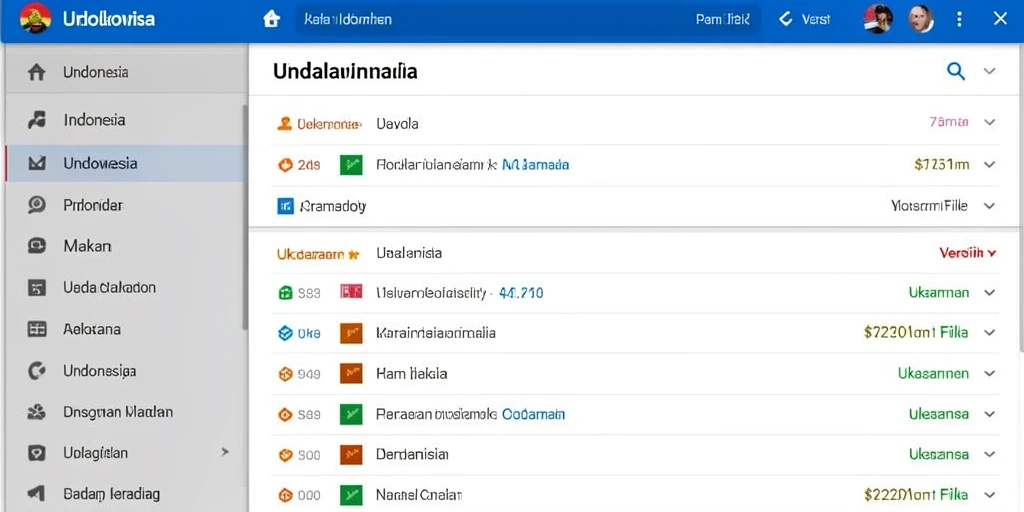Open the magnifier search icon beside Undalavinnadia
1024x512 pixels.
[x=955, y=71]
